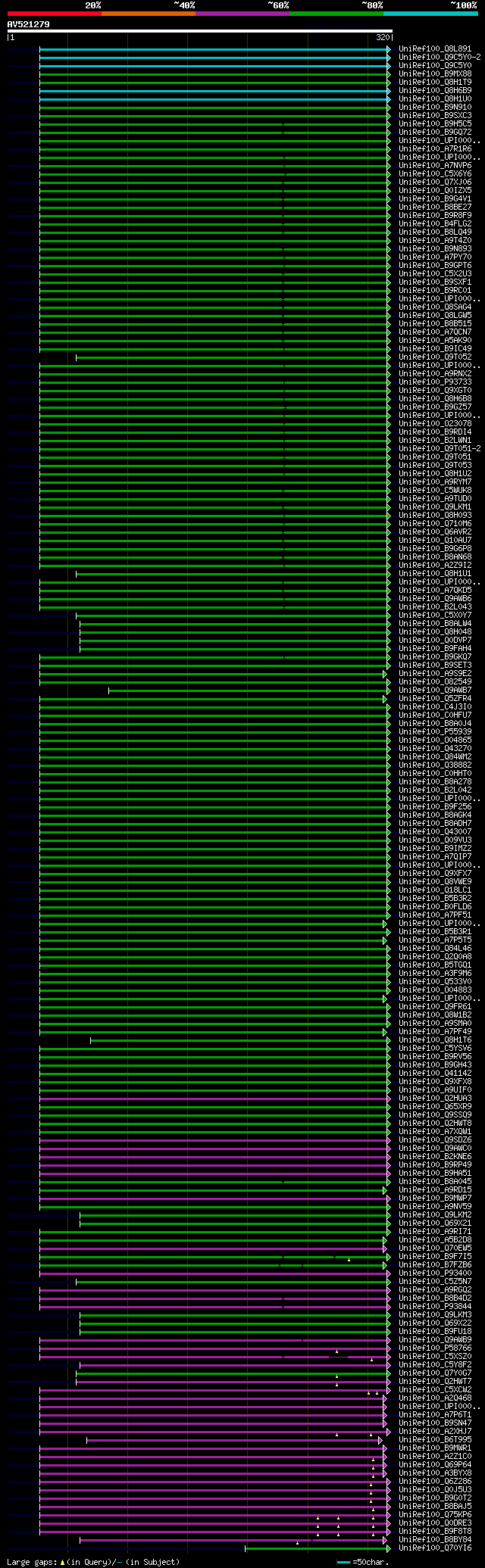Image resolution: width=485 pixels, height=1568 pixels.
Task: Open UniRef100_B9HA51 entry
Action: point(435,1174)
